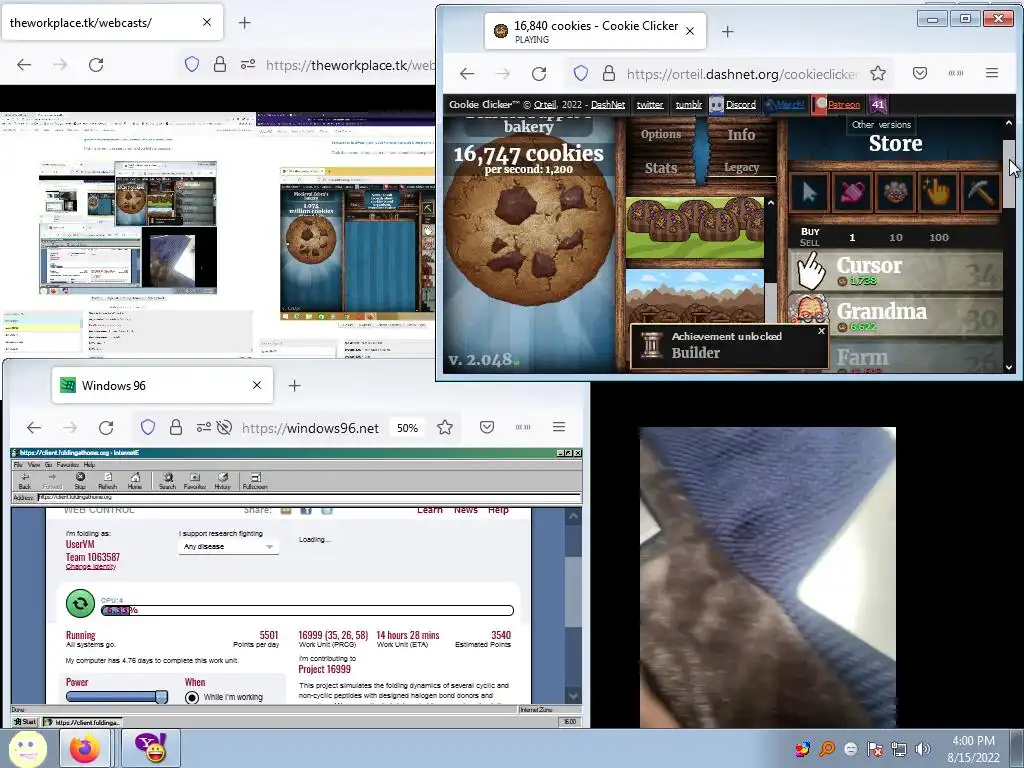The width and height of the screenshot is (1024, 768).
Task: Buy the grandma cookie-plate upgrade in Store
Action: [x=895, y=192]
